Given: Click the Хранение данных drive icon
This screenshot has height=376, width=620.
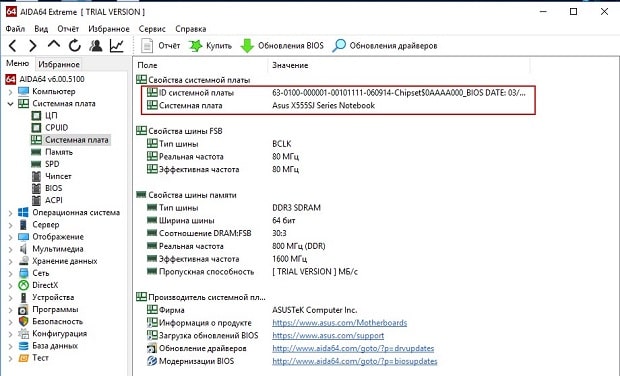Looking at the screenshot, I should coord(24,261).
